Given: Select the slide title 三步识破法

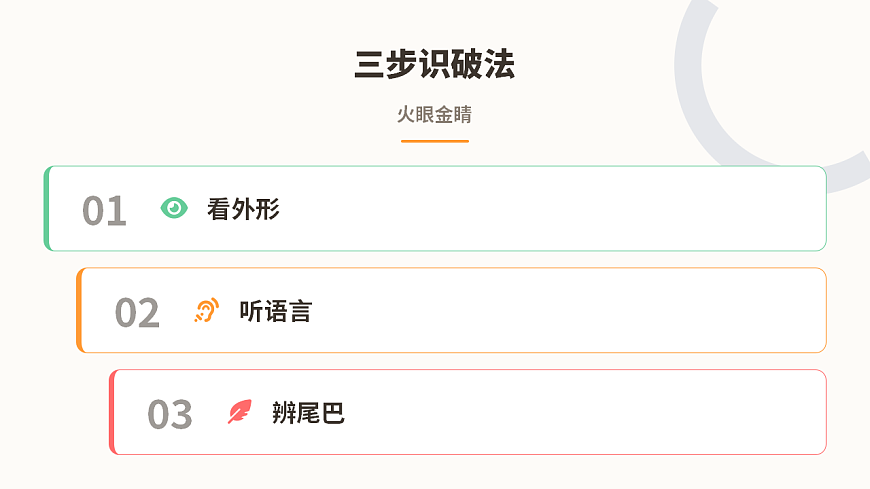Looking at the screenshot, I should pyautogui.click(x=434, y=64).
